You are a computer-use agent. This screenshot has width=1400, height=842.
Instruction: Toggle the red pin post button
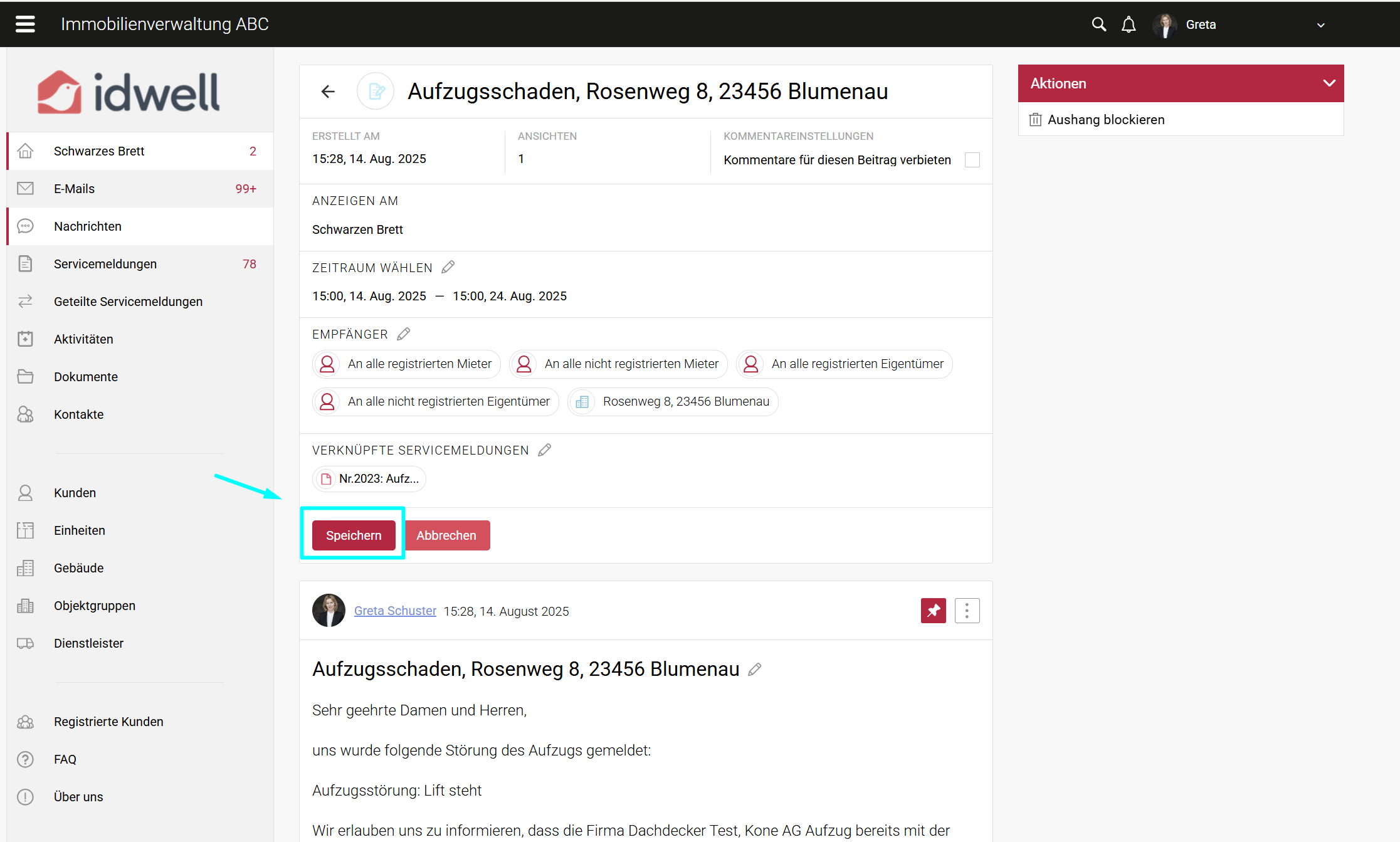click(934, 611)
